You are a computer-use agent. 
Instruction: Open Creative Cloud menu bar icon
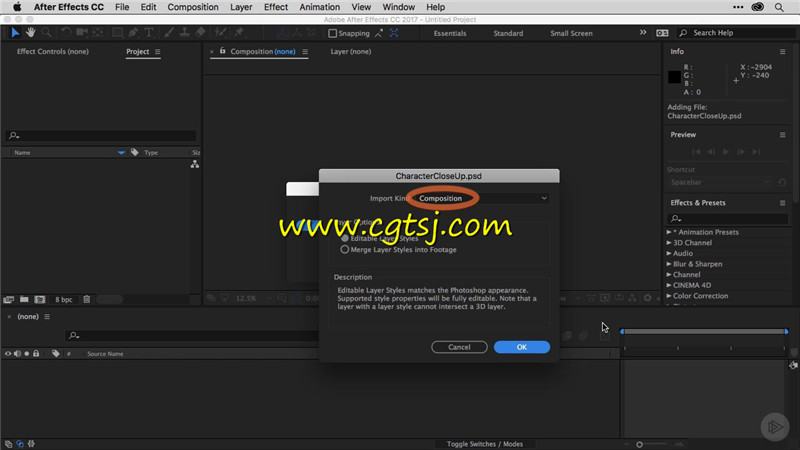tap(758, 7)
